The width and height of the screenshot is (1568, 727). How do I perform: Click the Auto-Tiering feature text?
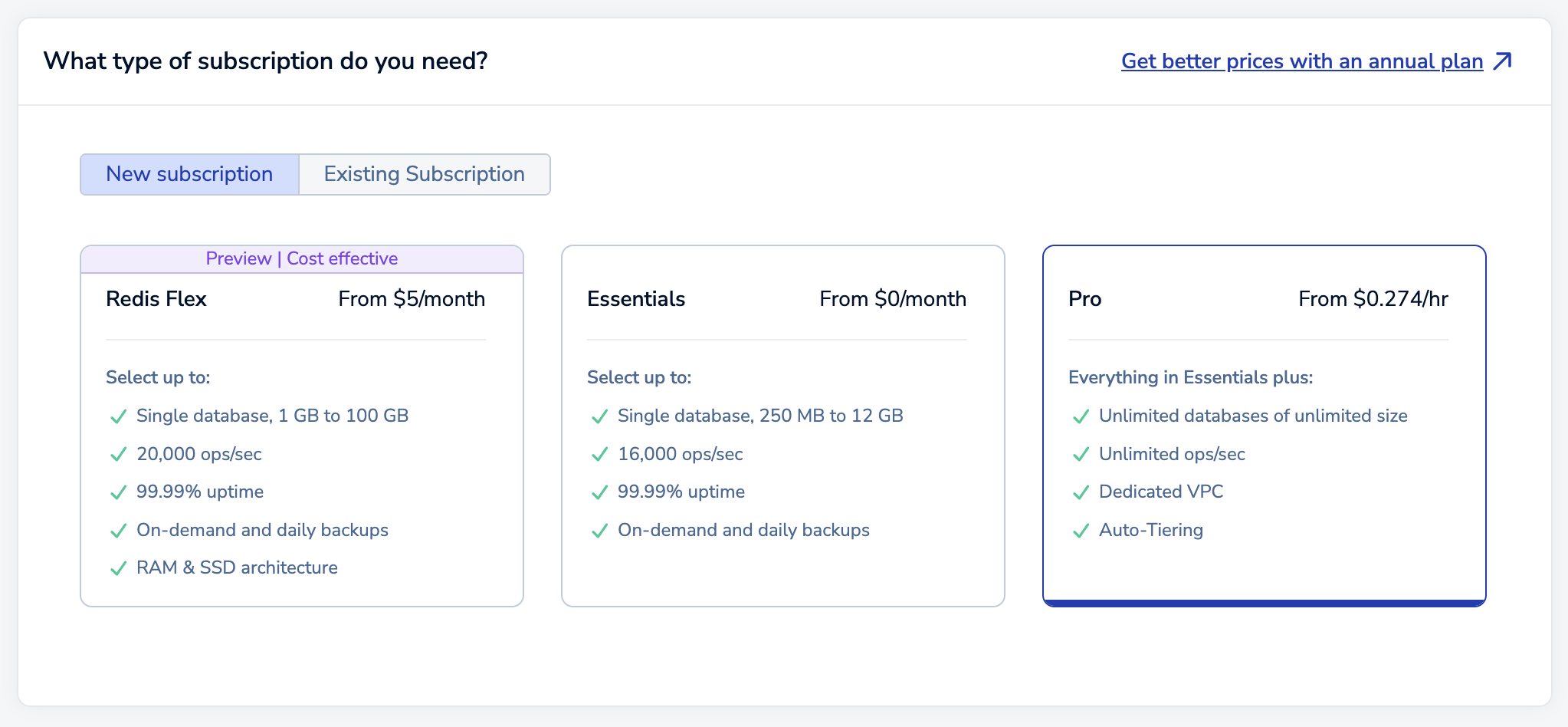pyautogui.click(x=1151, y=530)
